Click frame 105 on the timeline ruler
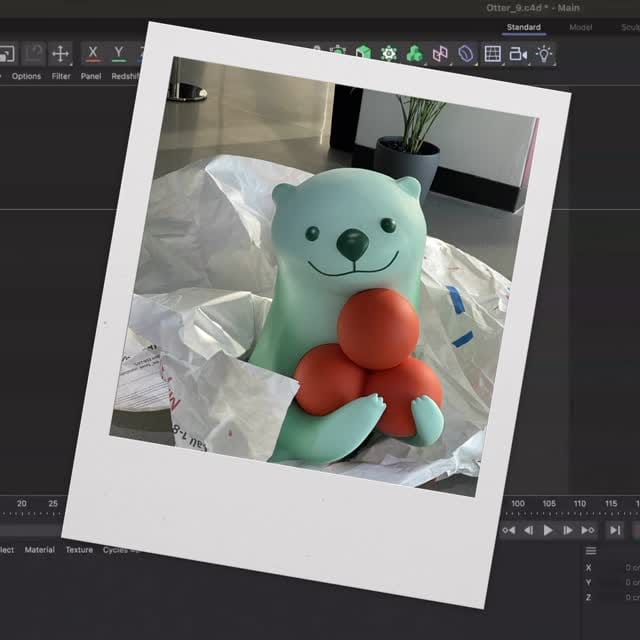The height and width of the screenshot is (640, 640). (x=549, y=504)
